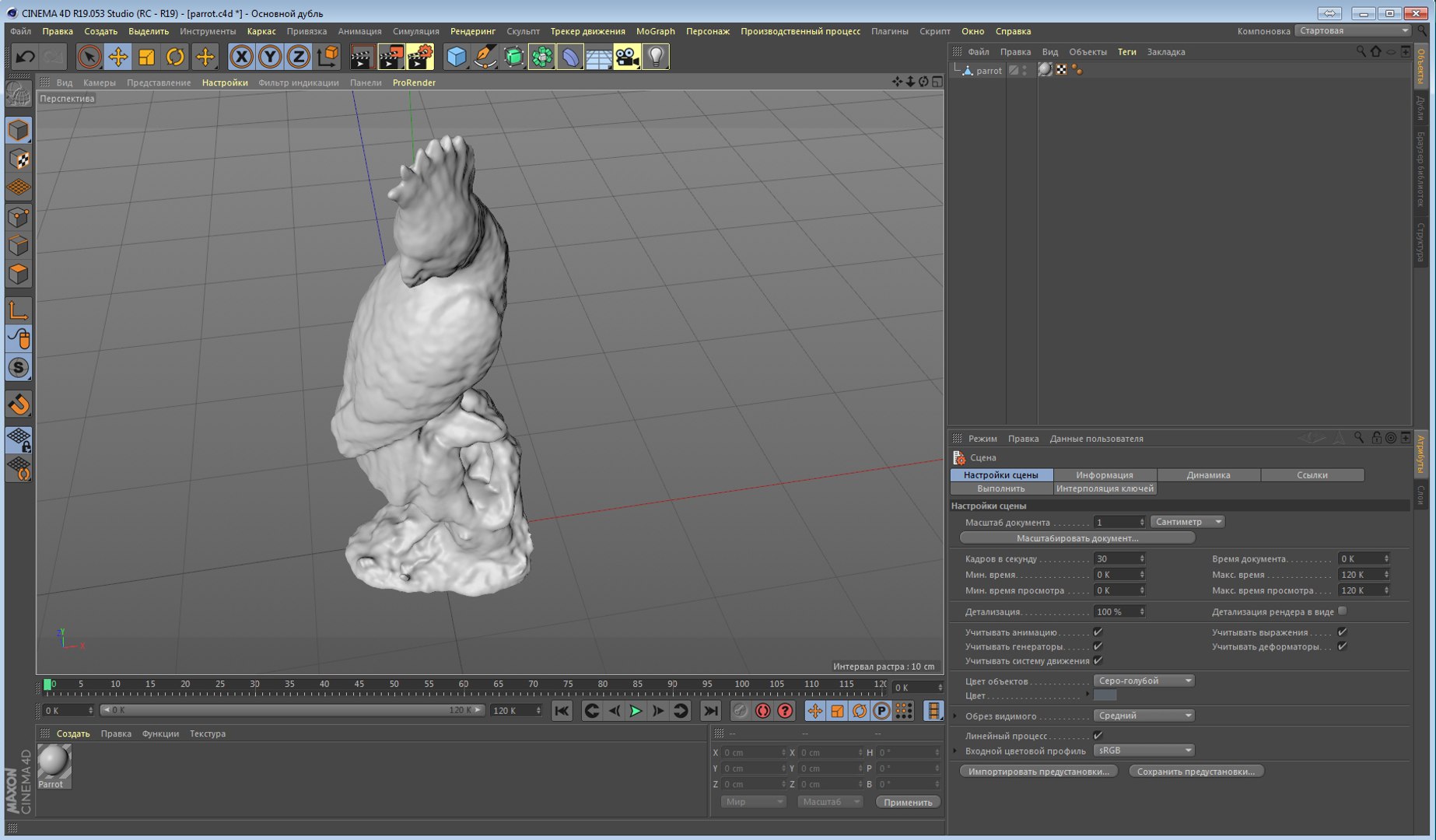Click the Deformer bend icon
The height and width of the screenshot is (840, 1436).
pos(570,56)
